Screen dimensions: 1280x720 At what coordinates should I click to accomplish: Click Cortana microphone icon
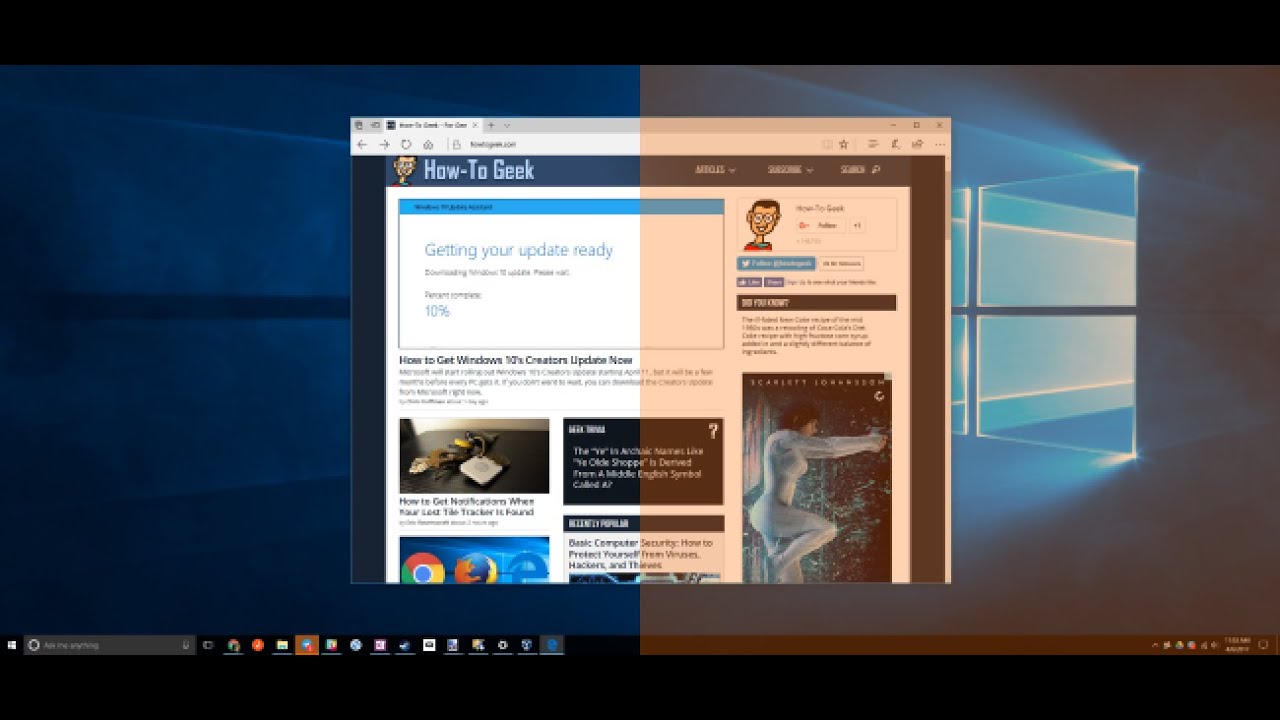186,645
